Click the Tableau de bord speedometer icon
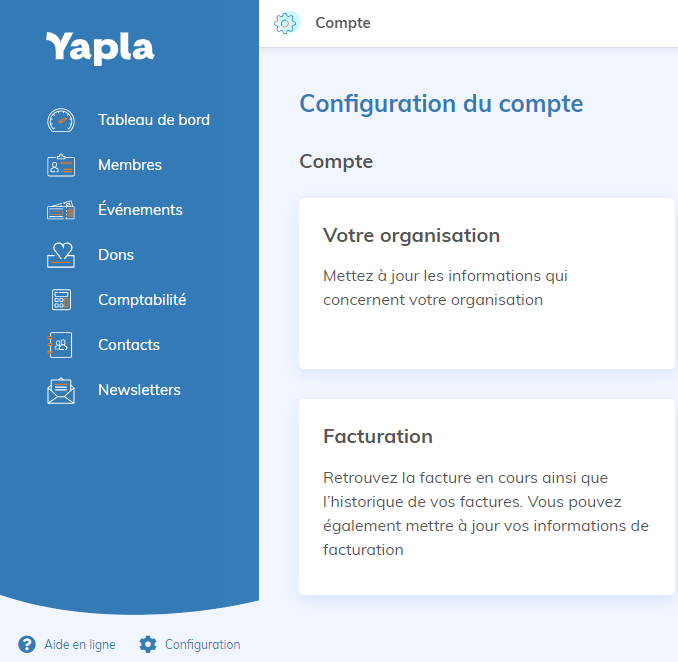Screen dimensions: 678x662 pyautogui.click(x=61, y=120)
